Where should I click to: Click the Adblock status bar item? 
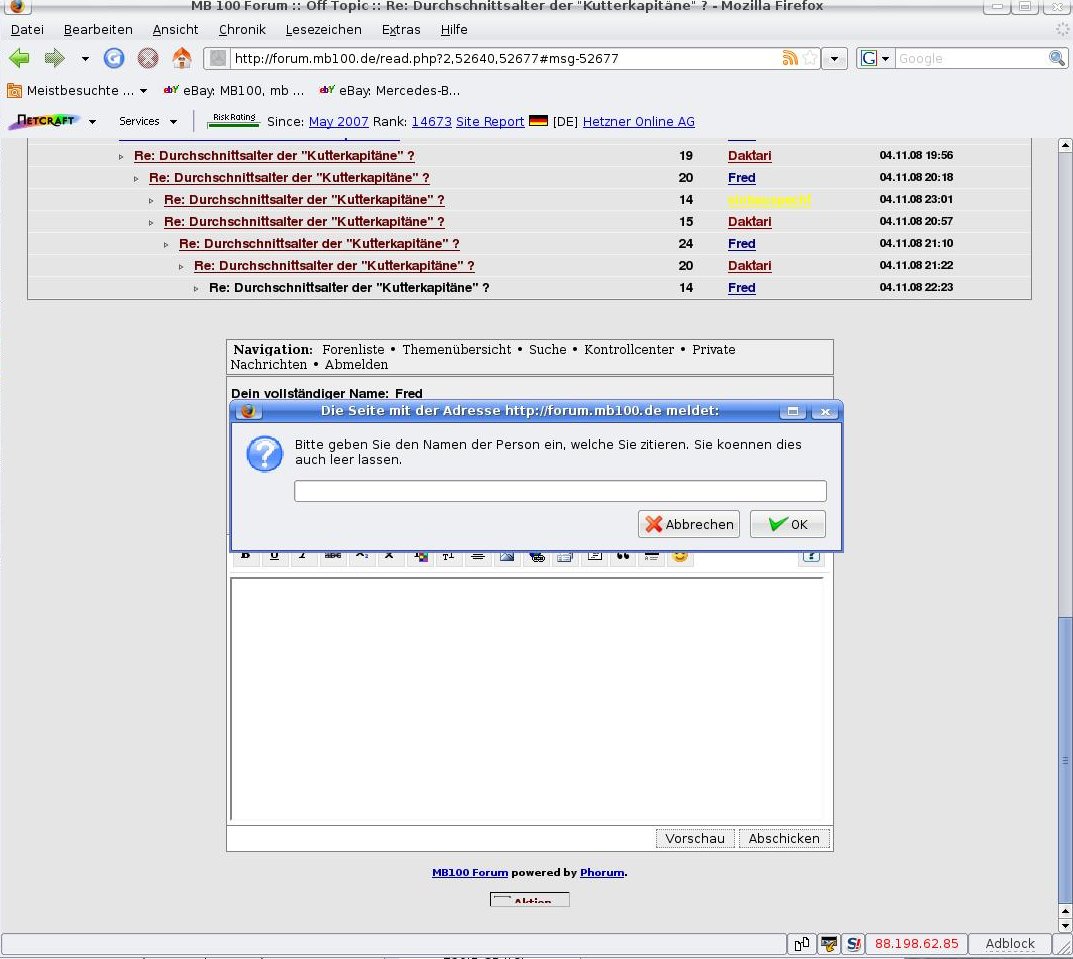coord(1010,943)
